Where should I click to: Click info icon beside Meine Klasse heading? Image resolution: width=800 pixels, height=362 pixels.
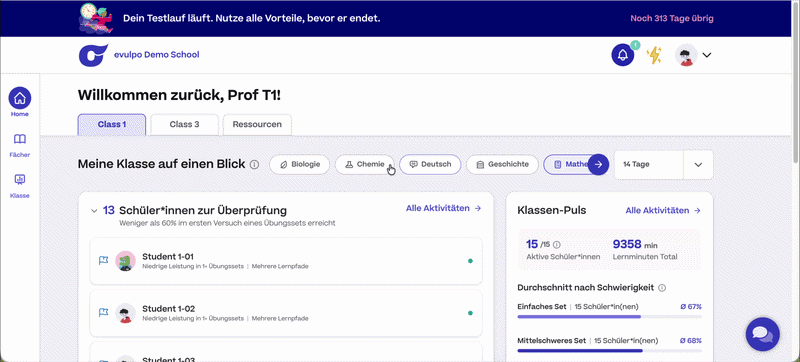[255, 165]
